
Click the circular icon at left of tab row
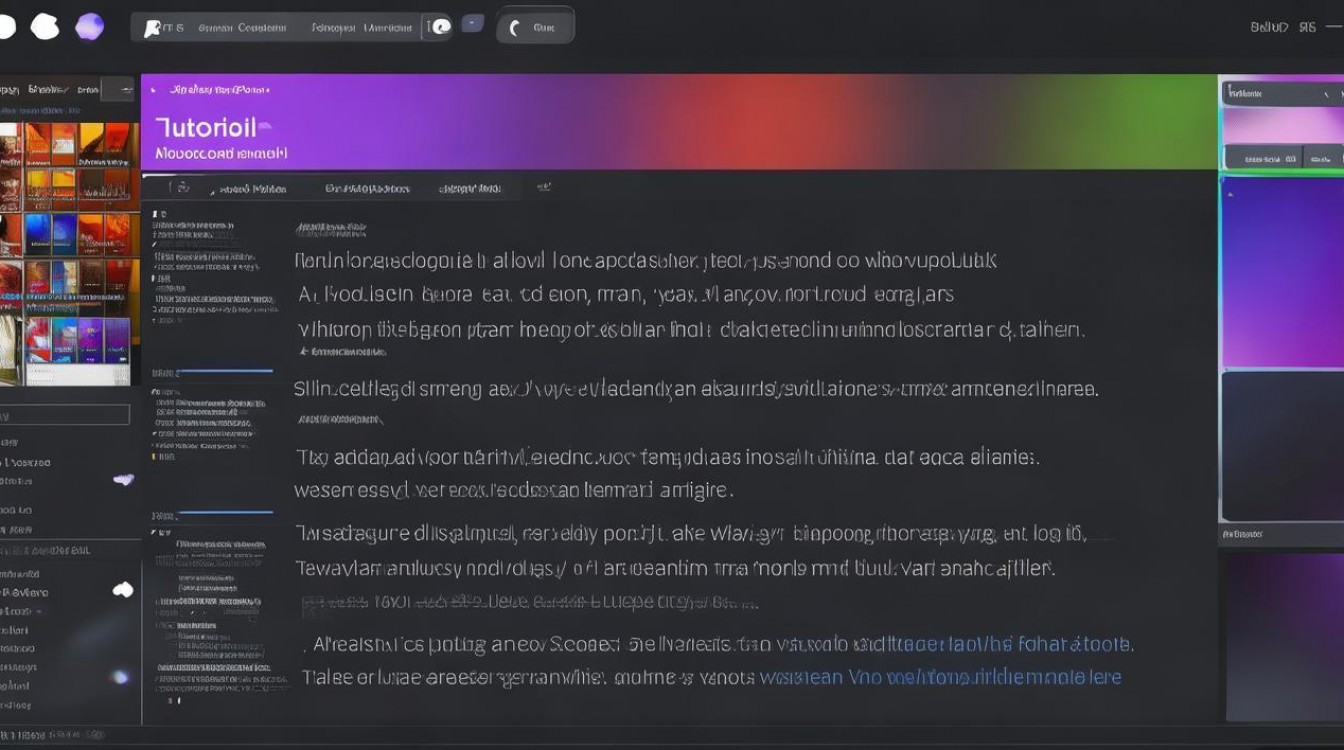pos(182,187)
